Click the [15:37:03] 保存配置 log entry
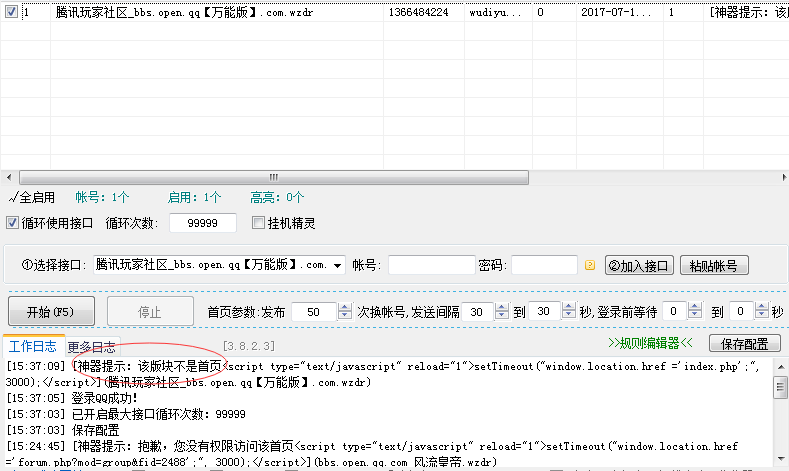This screenshot has width=789, height=471. point(63,430)
